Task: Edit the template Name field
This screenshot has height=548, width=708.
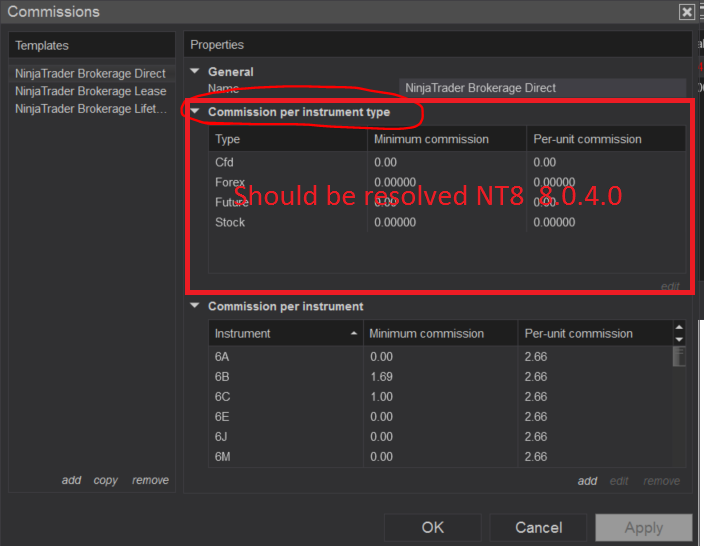Action: pos(543,88)
